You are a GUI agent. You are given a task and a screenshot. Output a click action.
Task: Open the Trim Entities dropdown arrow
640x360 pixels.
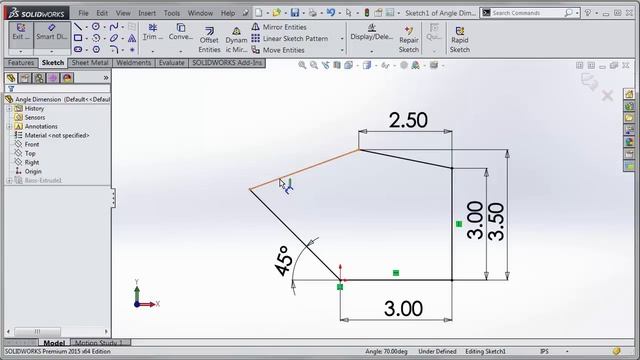tap(153, 51)
